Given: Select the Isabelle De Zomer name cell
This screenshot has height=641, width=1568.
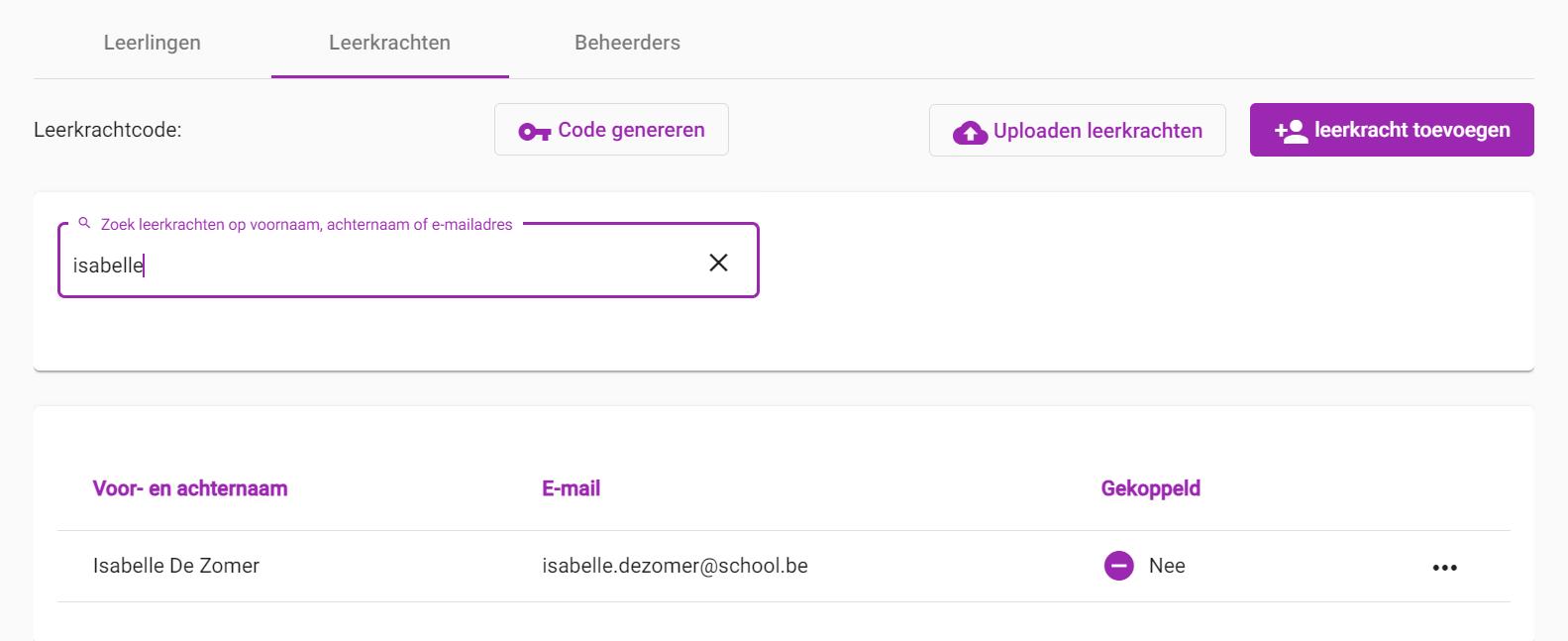Looking at the screenshot, I should tap(176, 566).
